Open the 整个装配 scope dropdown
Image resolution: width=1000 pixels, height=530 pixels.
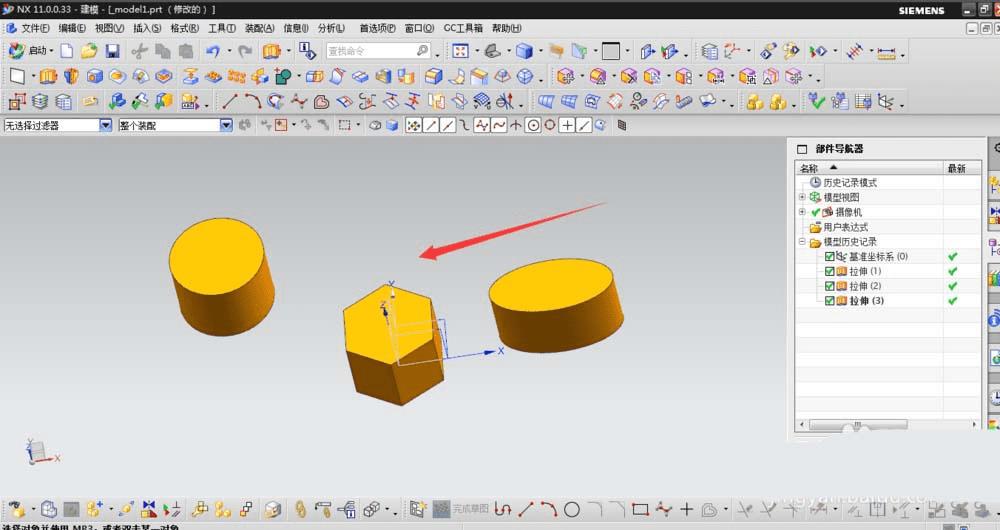tap(225, 125)
